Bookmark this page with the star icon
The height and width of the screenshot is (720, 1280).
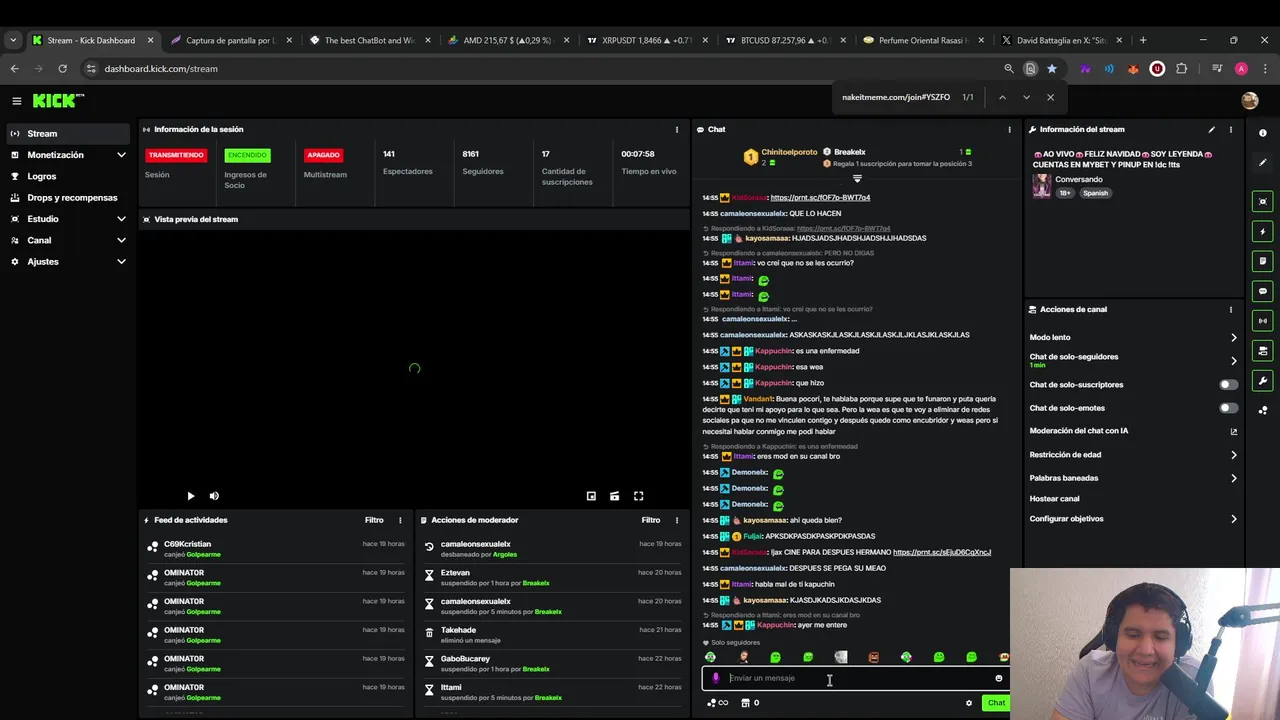click(1052, 69)
